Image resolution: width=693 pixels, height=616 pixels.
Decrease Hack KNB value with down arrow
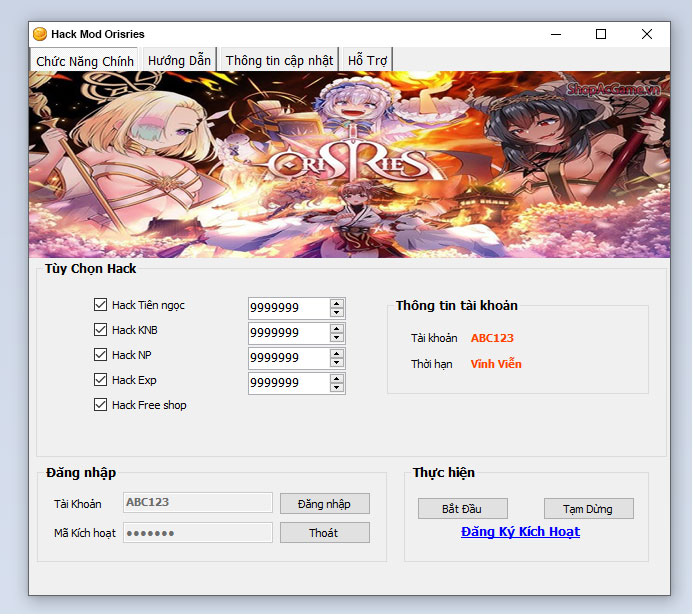pyautogui.click(x=337, y=338)
